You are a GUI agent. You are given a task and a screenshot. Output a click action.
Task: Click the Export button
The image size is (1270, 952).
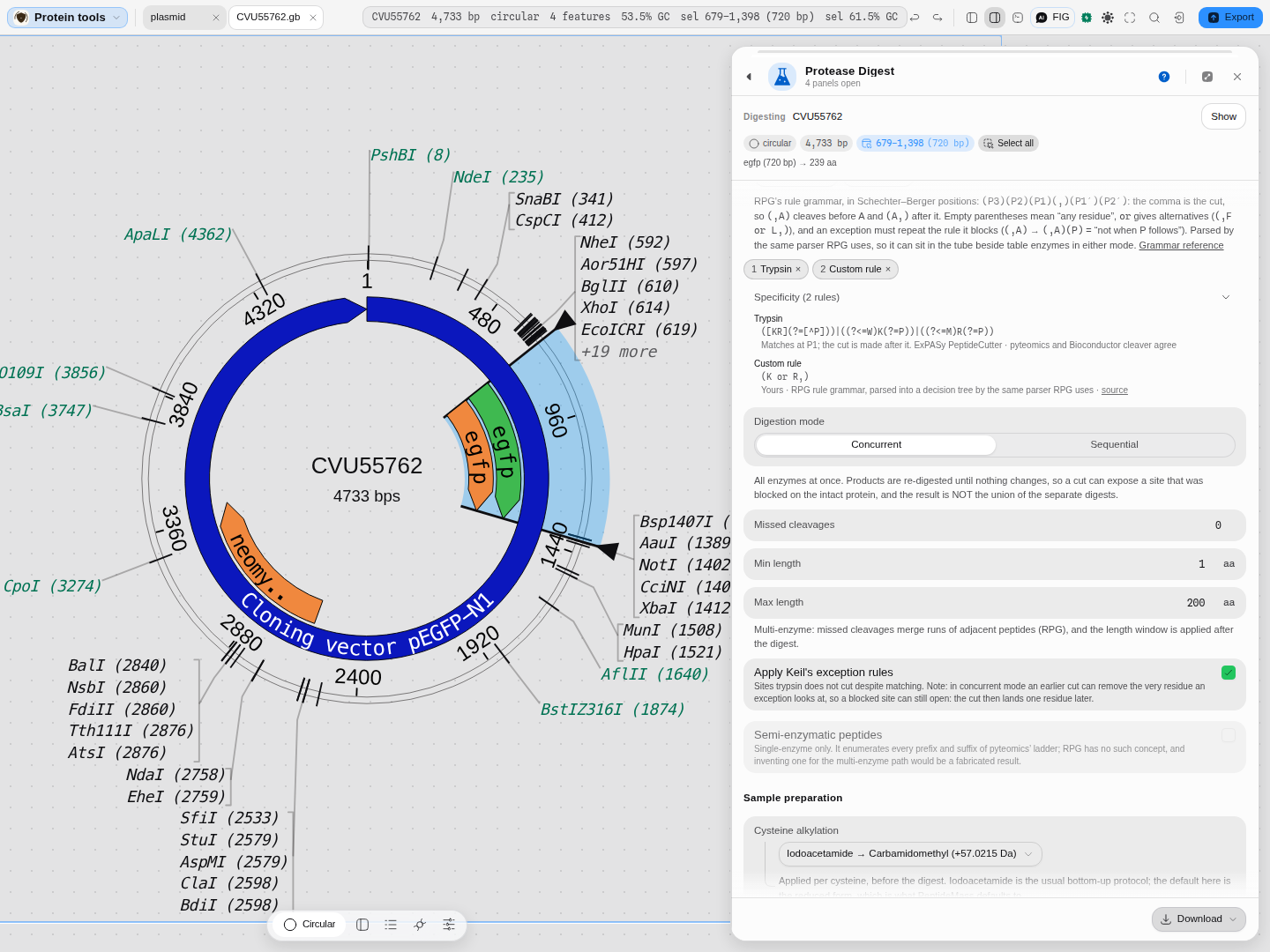(1230, 18)
